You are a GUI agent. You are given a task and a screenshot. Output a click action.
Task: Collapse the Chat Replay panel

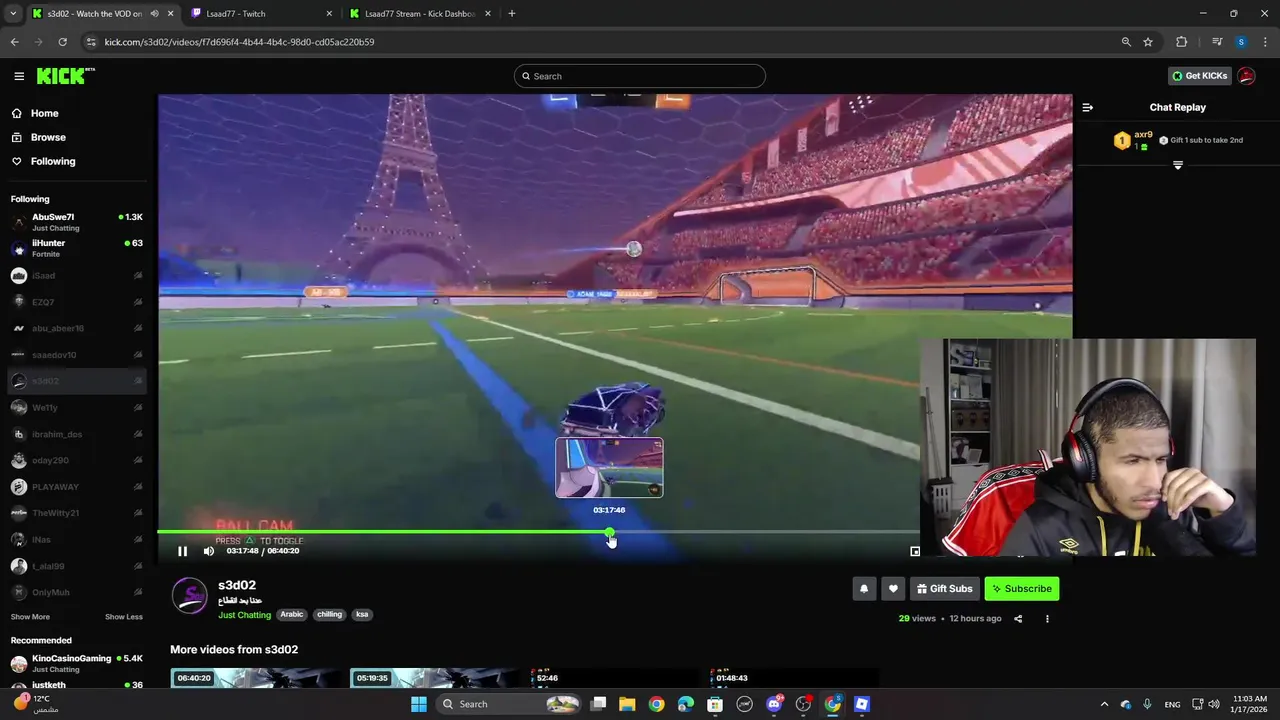coord(1088,107)
